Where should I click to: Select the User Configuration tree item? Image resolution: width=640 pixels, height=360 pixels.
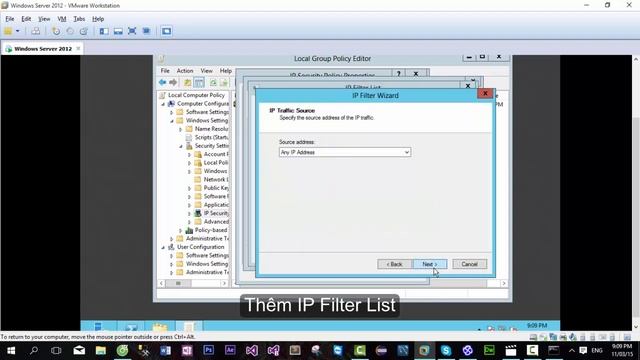200,247
